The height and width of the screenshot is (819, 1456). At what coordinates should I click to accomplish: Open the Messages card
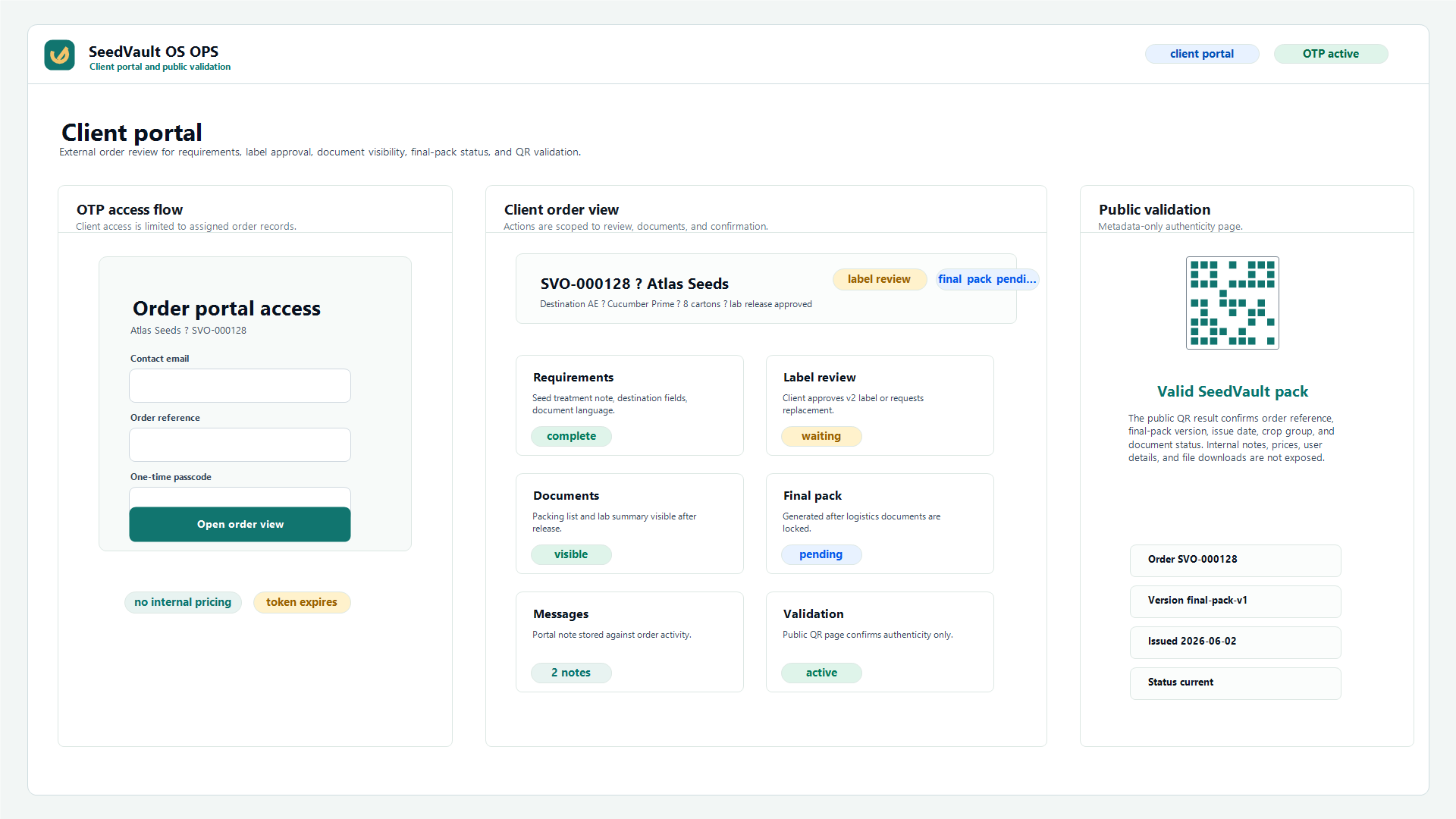(x=629, y=642)
